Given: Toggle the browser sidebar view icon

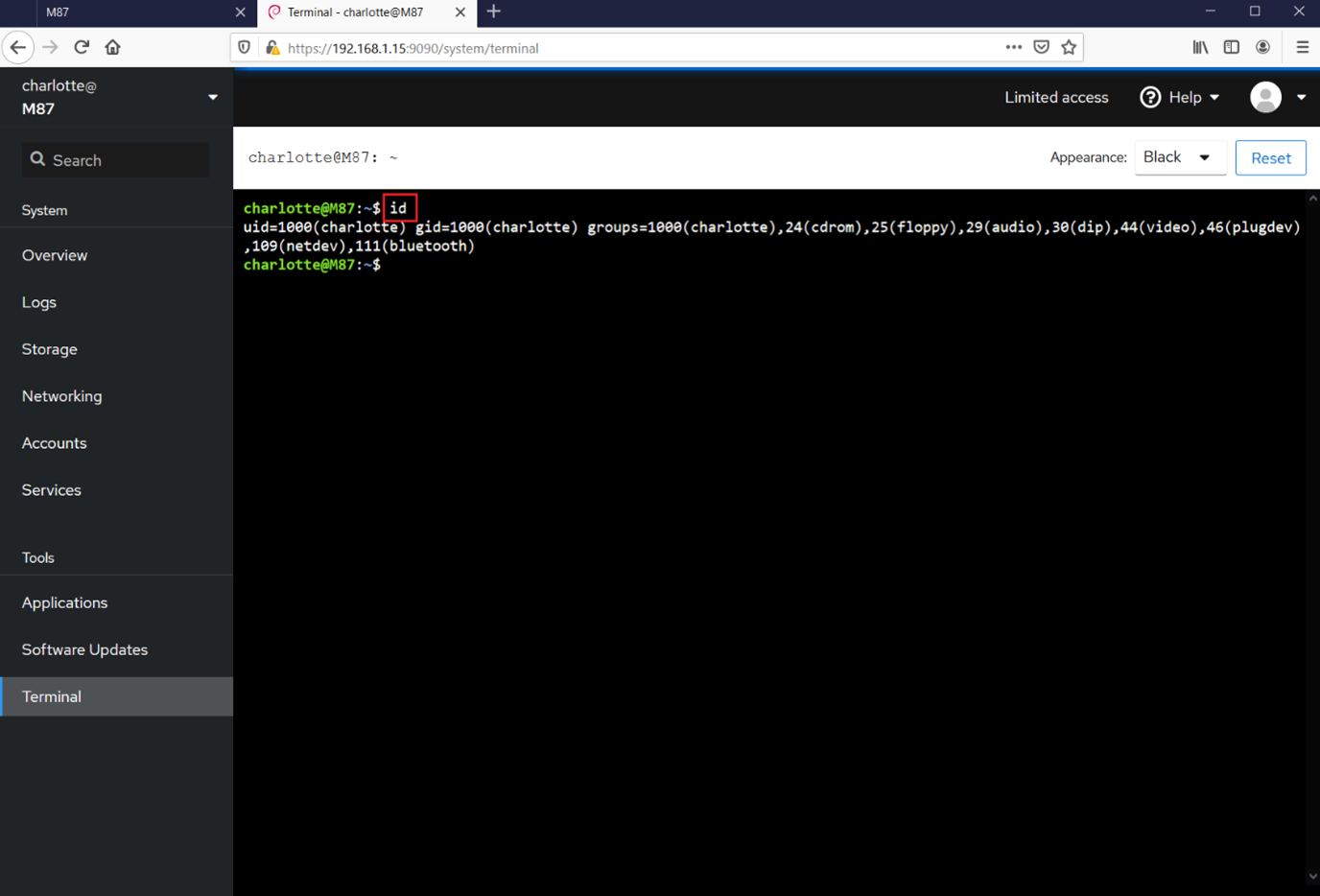Looking at the screenshot, I should [1231, 47].
